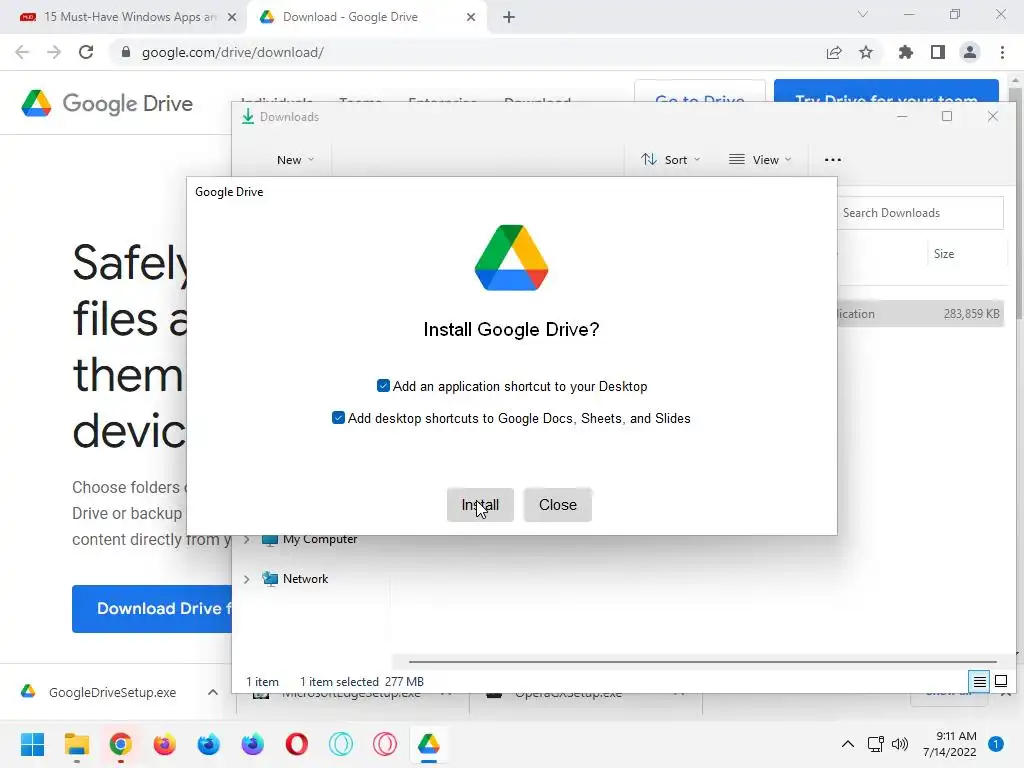Expand GoogleDriveSetup.exe download options chevron
The image size is (1024, 768).
point(213,692)
